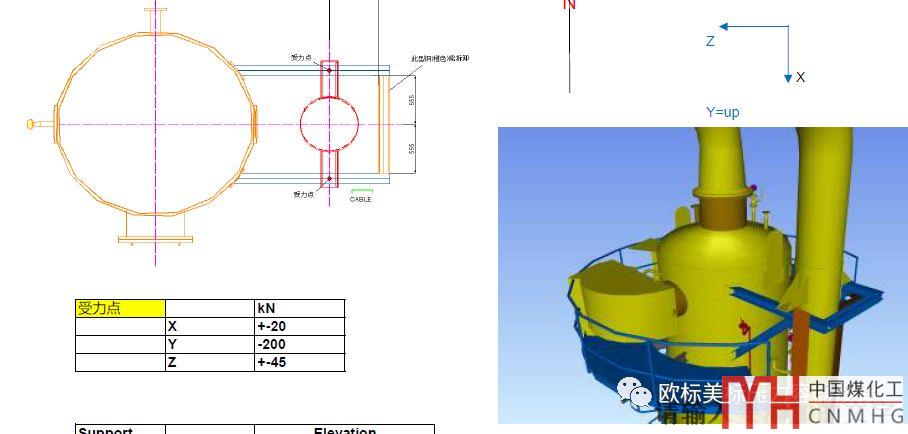Select the Support header cell
The height and width of the screenshot is (434, 908).
point(120,429)
